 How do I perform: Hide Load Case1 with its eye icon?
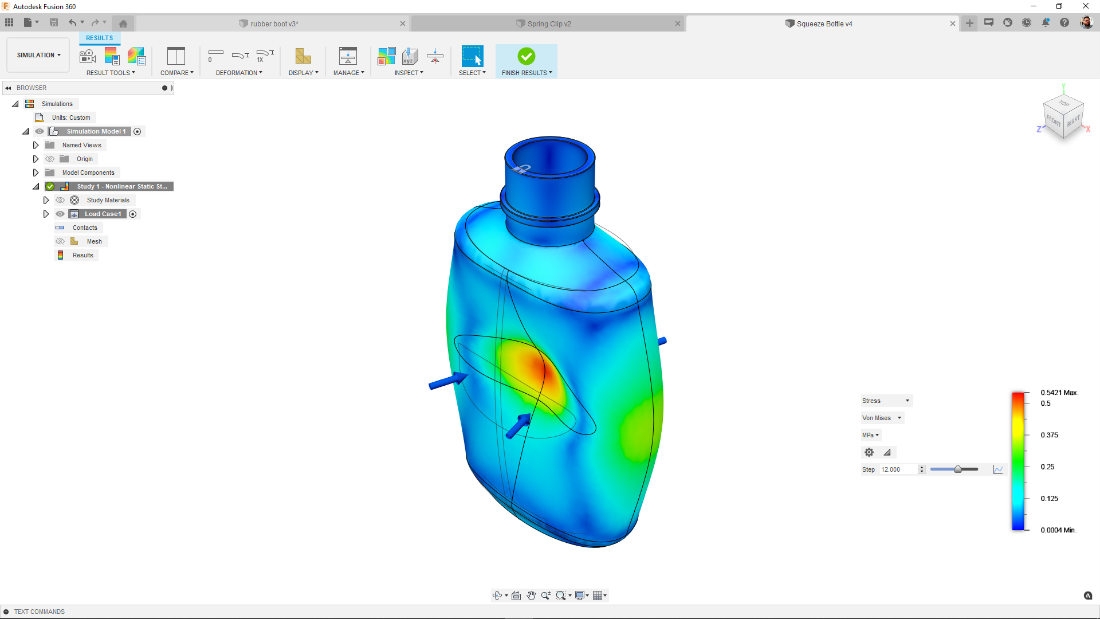[x=59, y=213]
